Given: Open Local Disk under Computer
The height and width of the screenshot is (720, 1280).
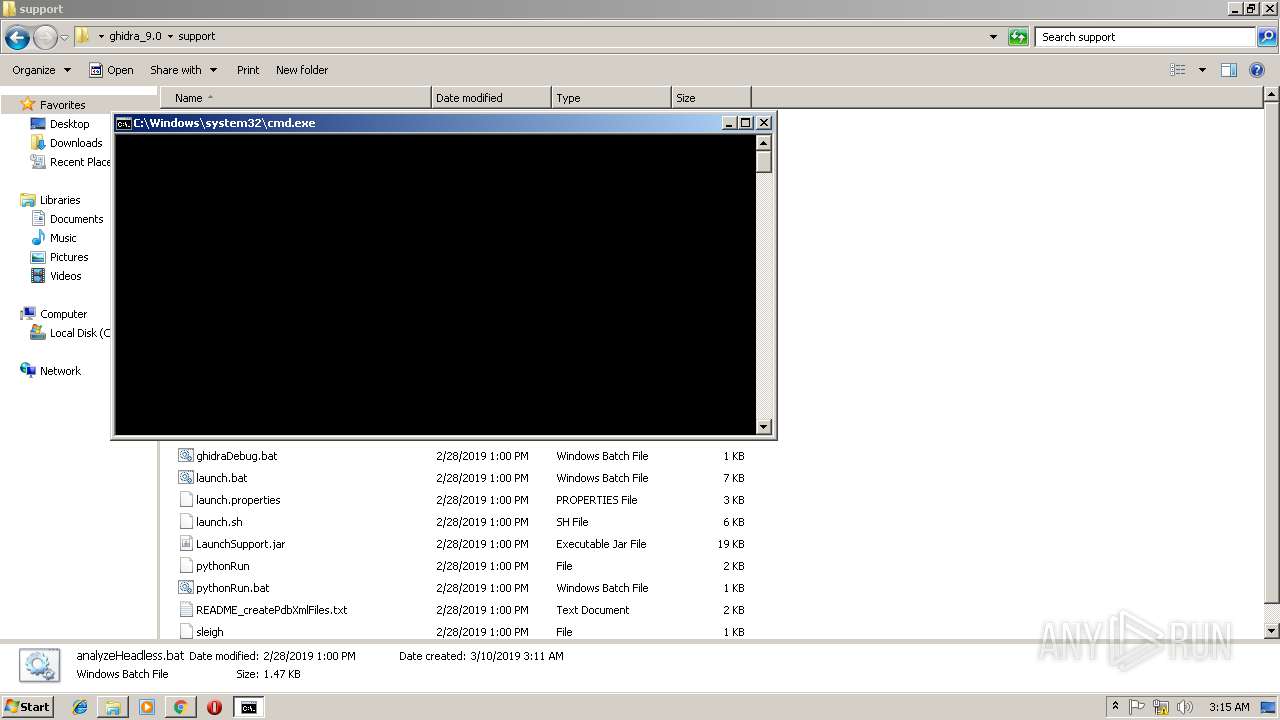Looking at the screenshot, I should [x=70, y=333].
